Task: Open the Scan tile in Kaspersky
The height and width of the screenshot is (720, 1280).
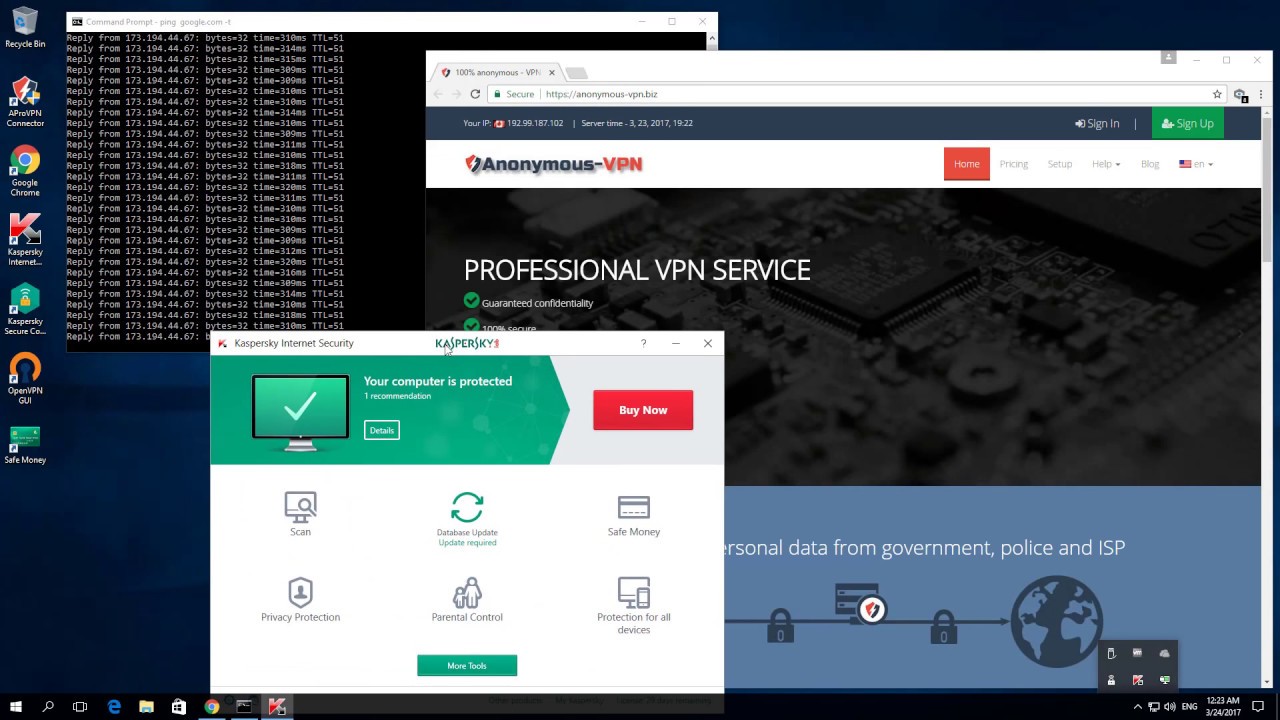Action: 300,514
